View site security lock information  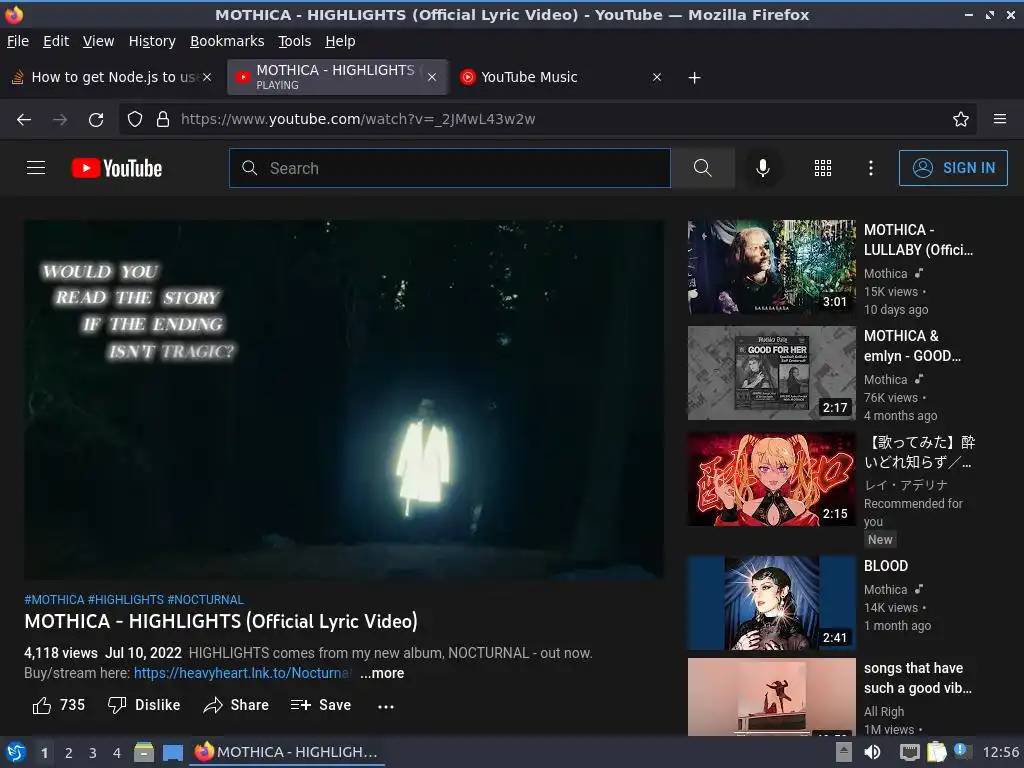163,119
